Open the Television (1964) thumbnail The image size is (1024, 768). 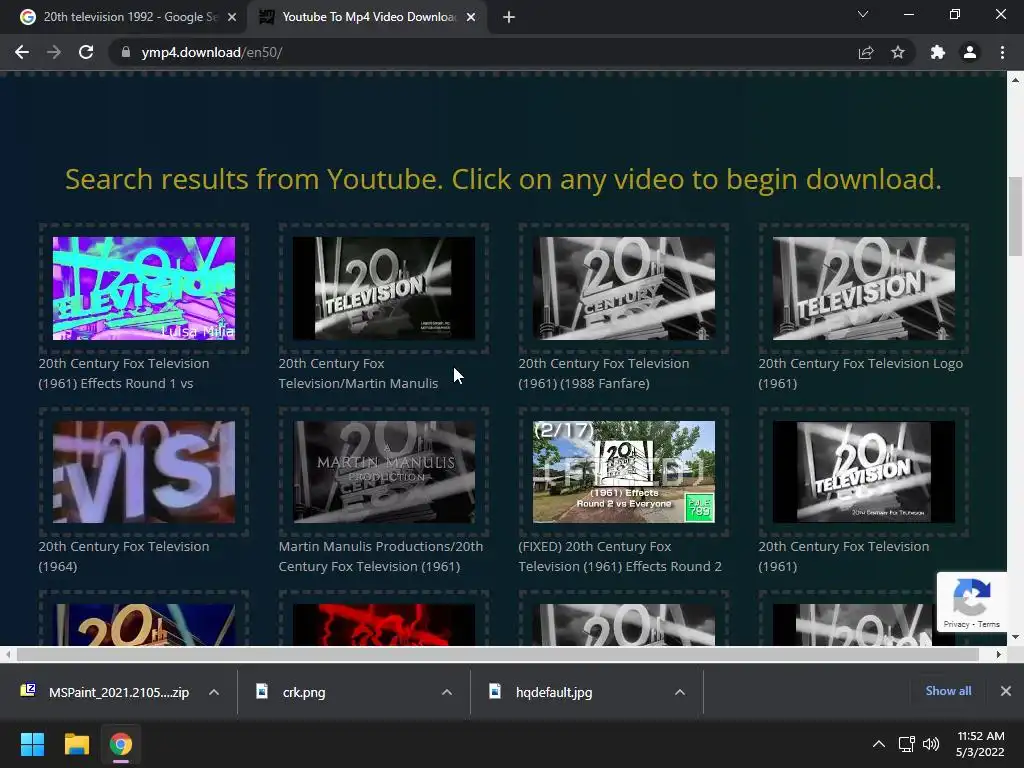(144, 472)
